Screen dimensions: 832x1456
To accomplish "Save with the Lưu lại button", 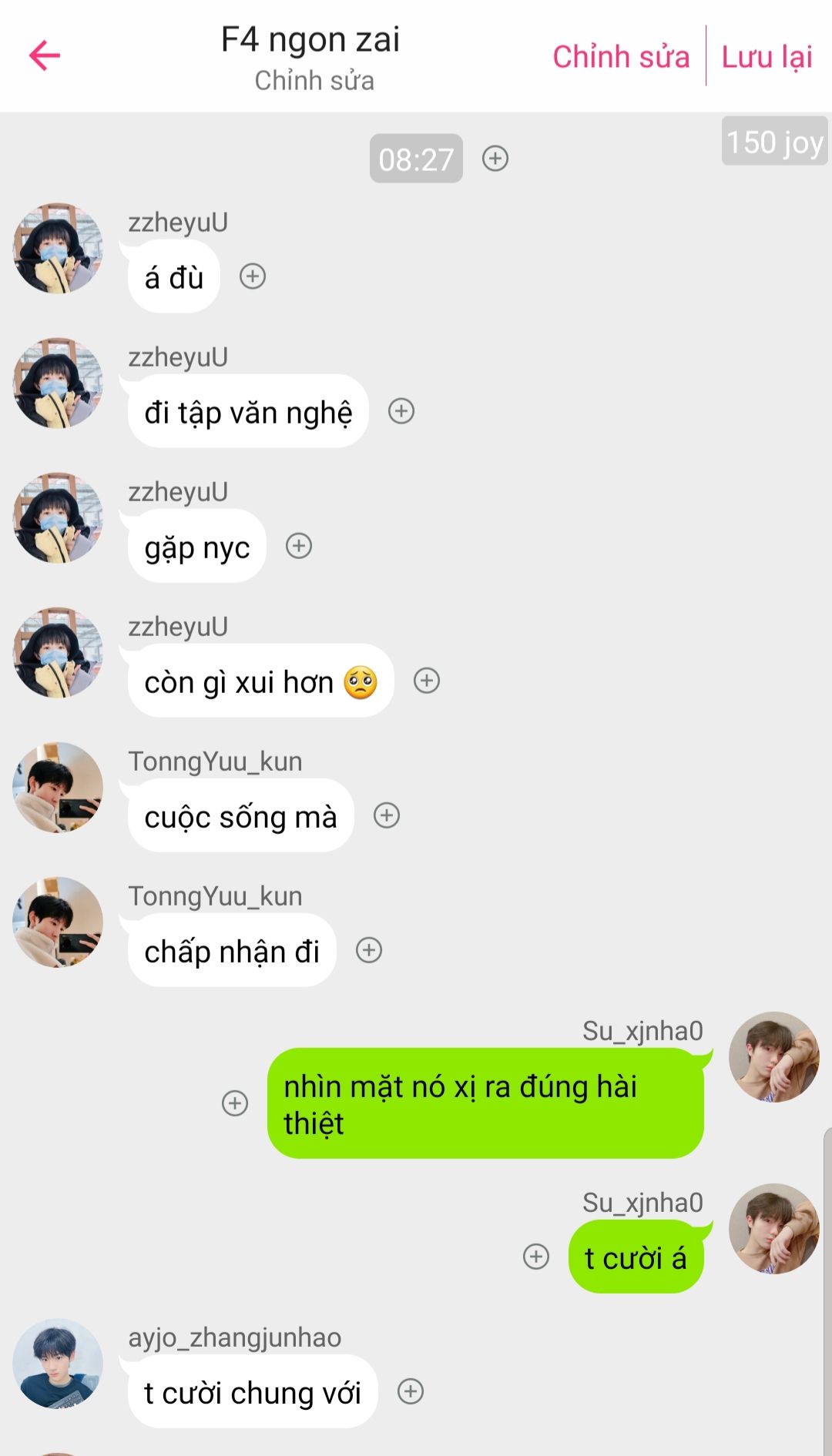I will coord(767,57).
